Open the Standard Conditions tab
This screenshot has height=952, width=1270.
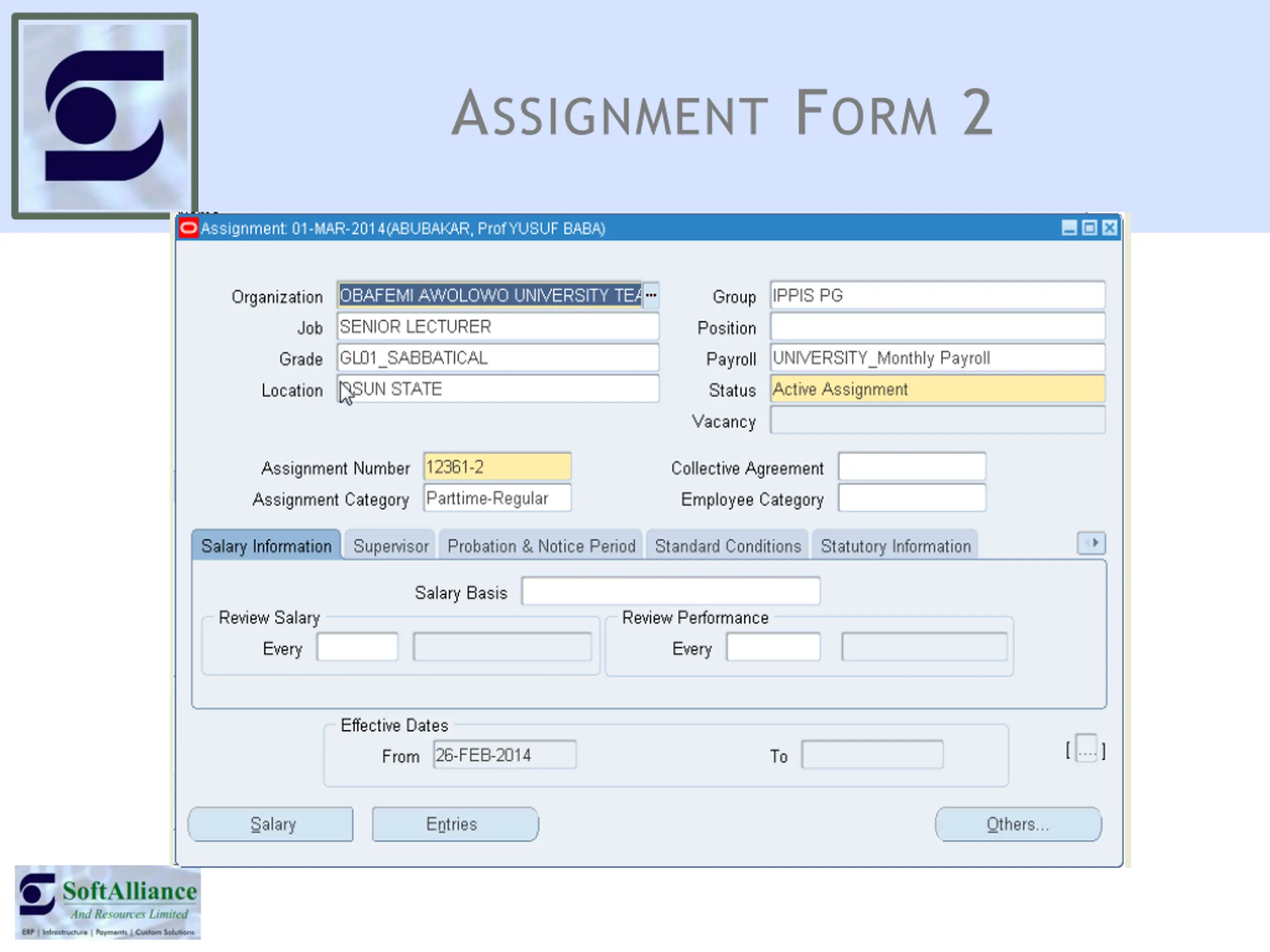pyautogui.click(x=727, y=545)
